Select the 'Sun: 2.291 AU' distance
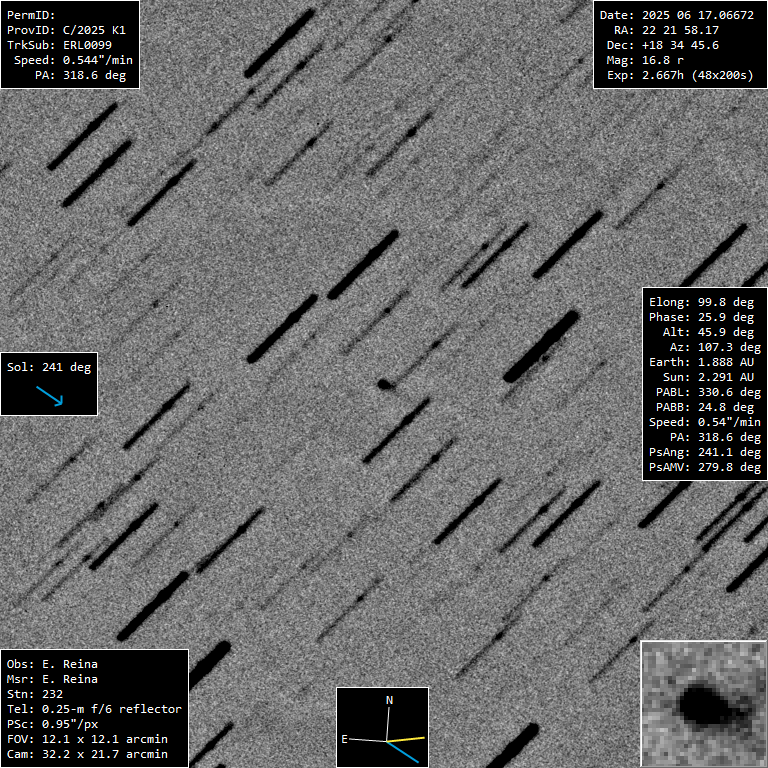This screenshot has height=768, width=768. tap(708, 377)
